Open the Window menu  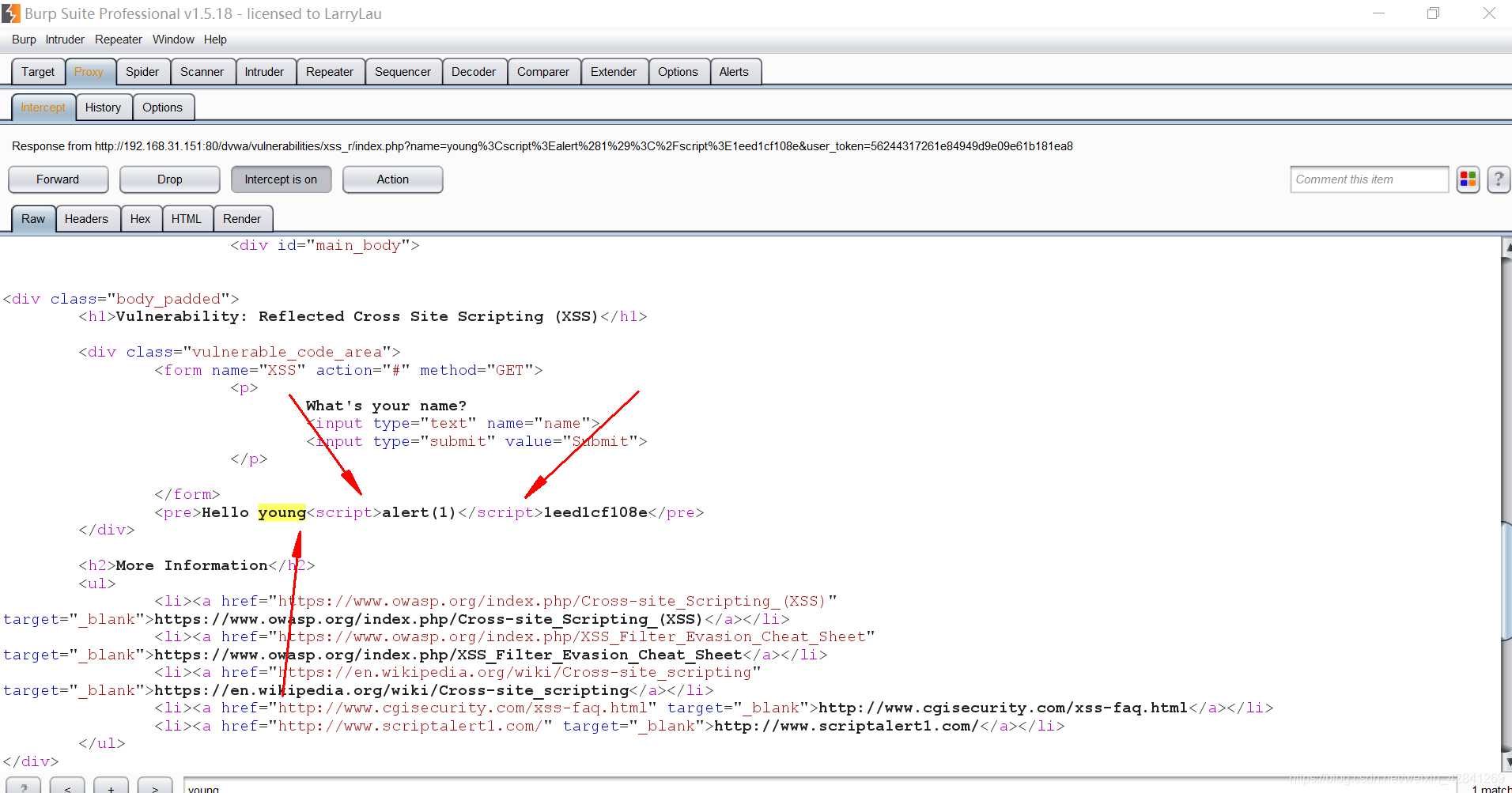click(173, 40)
